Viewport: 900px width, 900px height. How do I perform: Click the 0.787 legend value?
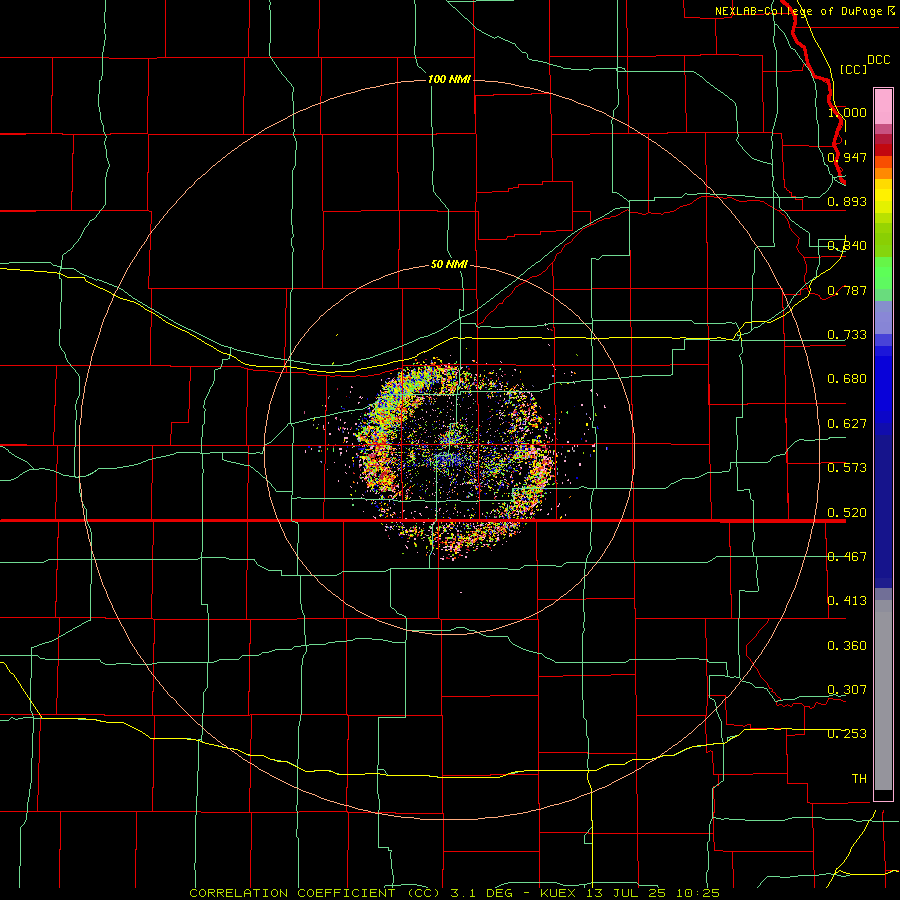(x=847, y=290)
